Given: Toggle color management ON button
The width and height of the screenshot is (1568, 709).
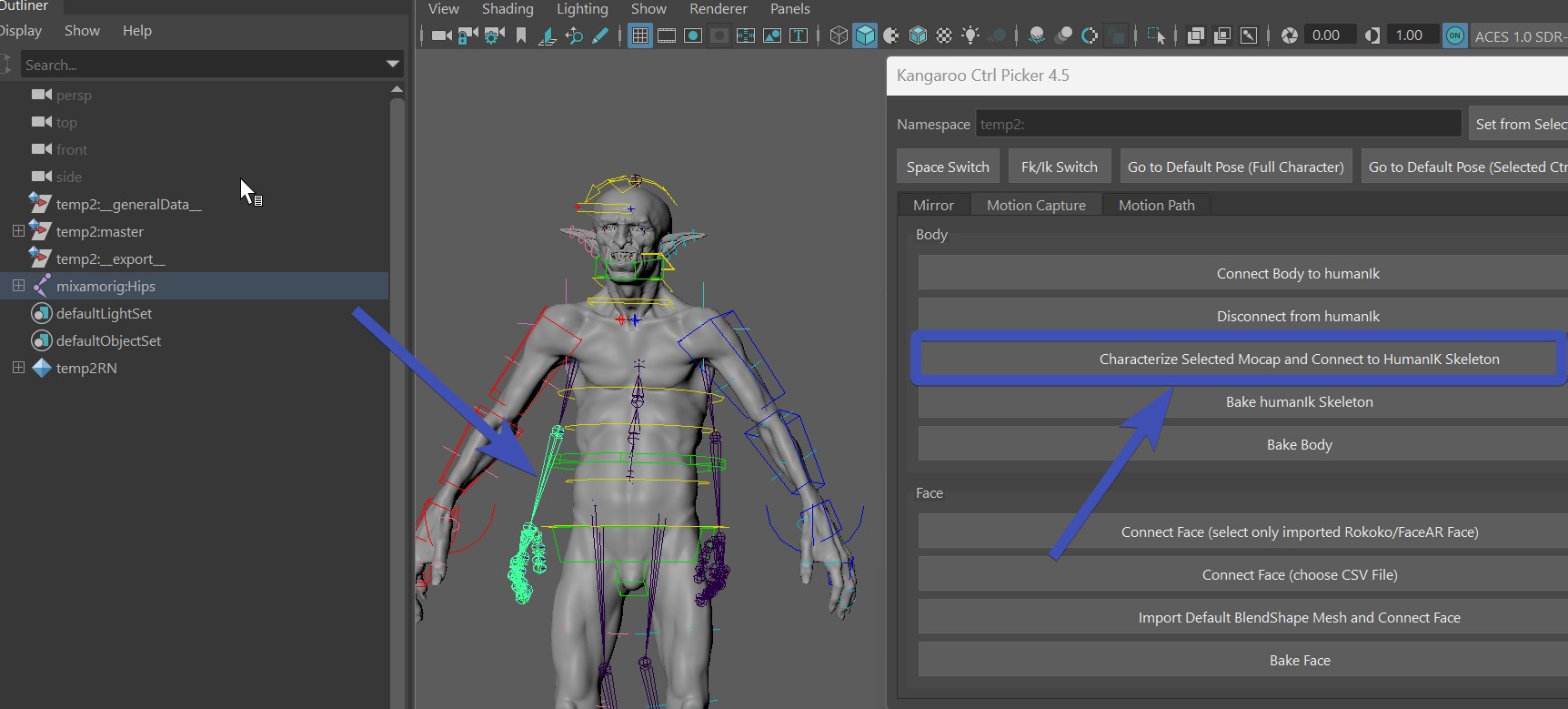Looking at the screenshot, I should click(1455, 35).
